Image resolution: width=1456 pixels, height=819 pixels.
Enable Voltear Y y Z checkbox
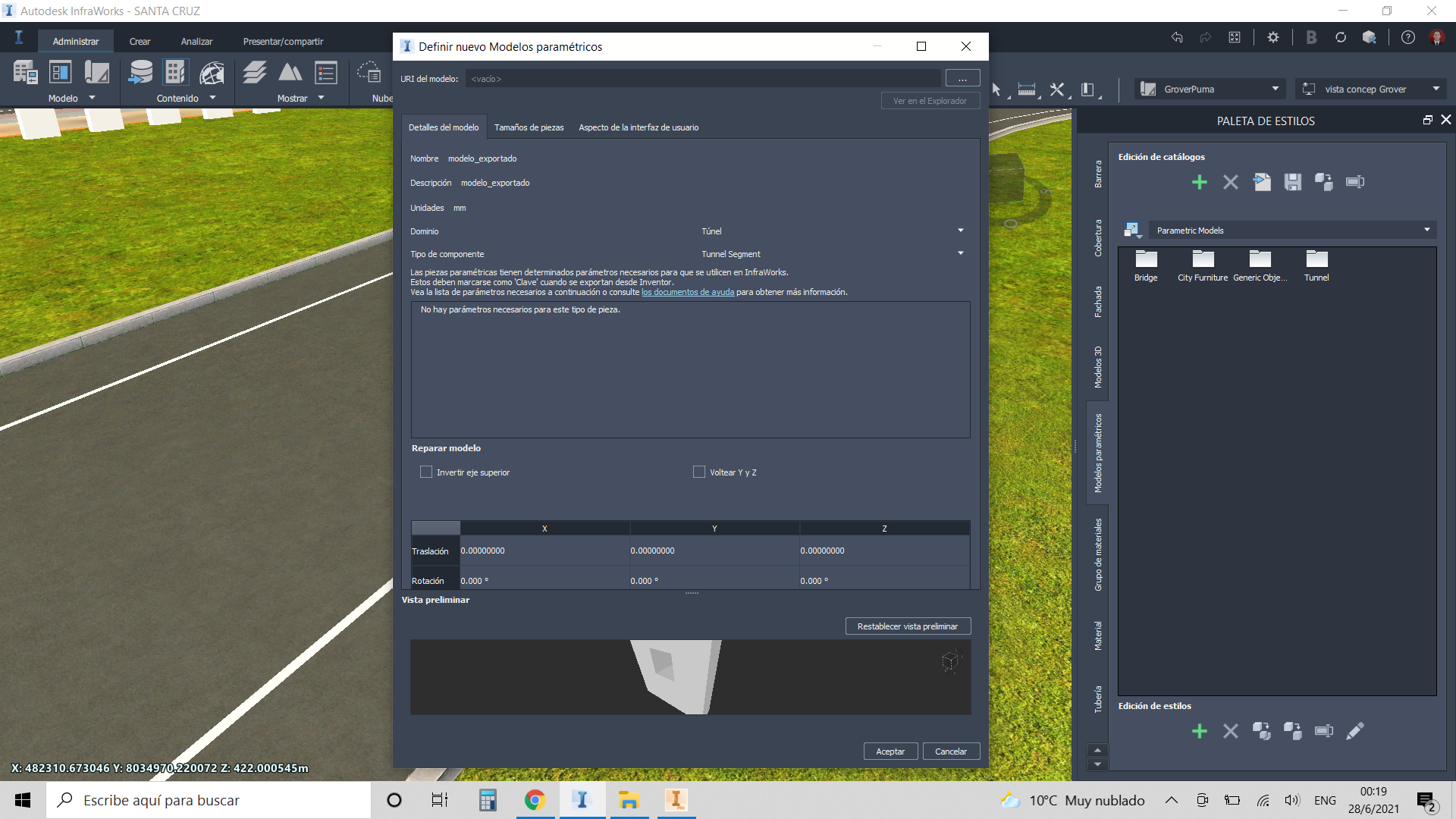tap(699, 472)
